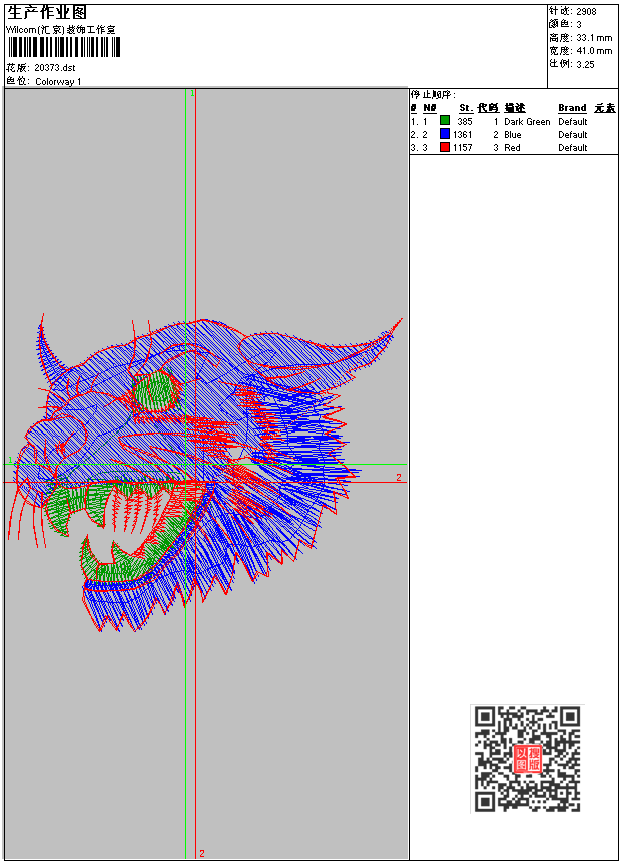Click the Colorway 1 label

58,81
